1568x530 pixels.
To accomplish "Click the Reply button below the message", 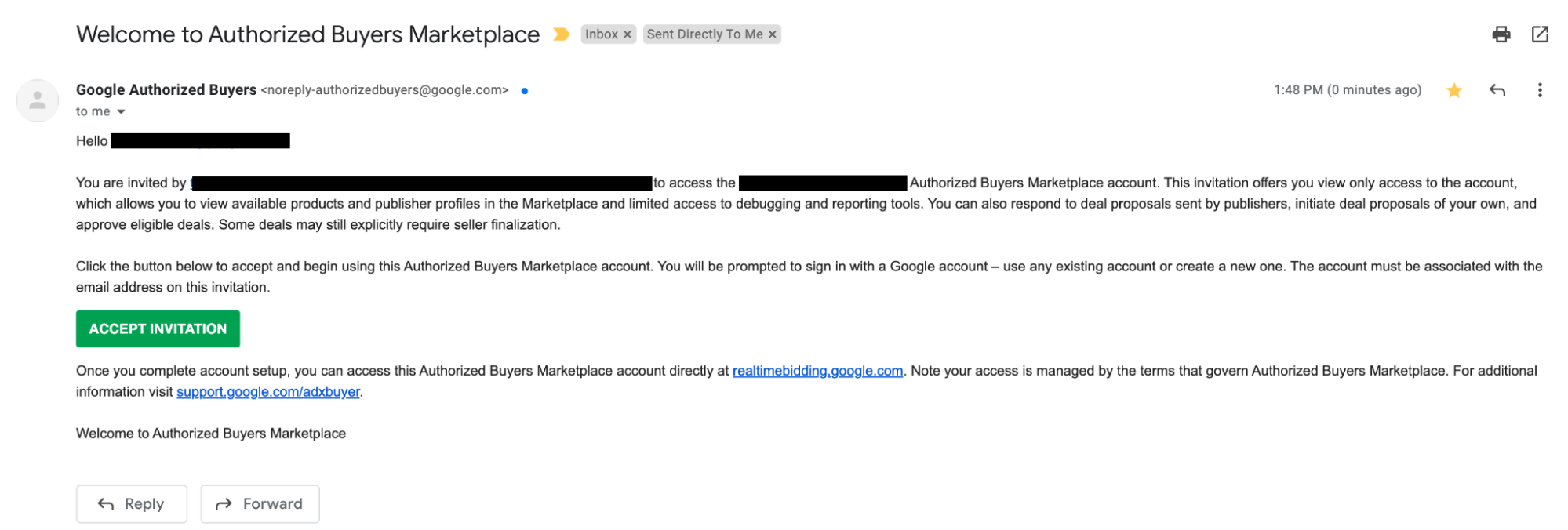I will [x=131, y=503].
